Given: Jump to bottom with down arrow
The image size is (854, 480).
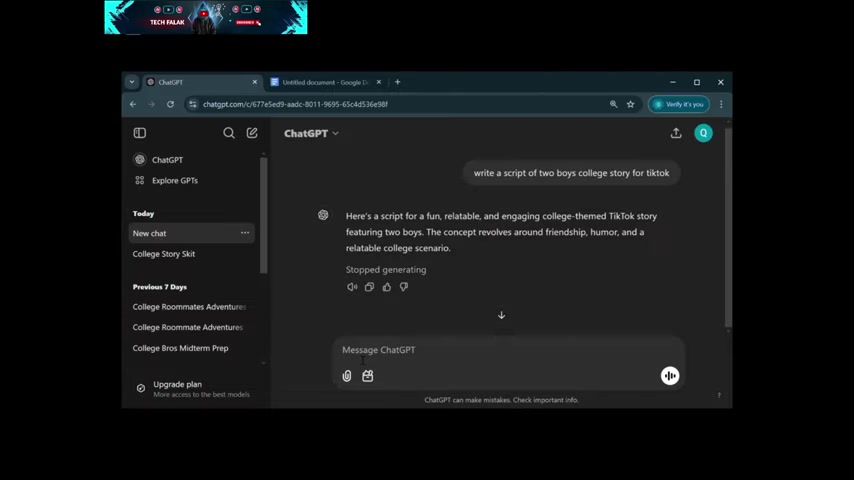Looking at the screenshot, I should [x=502, y=315].
